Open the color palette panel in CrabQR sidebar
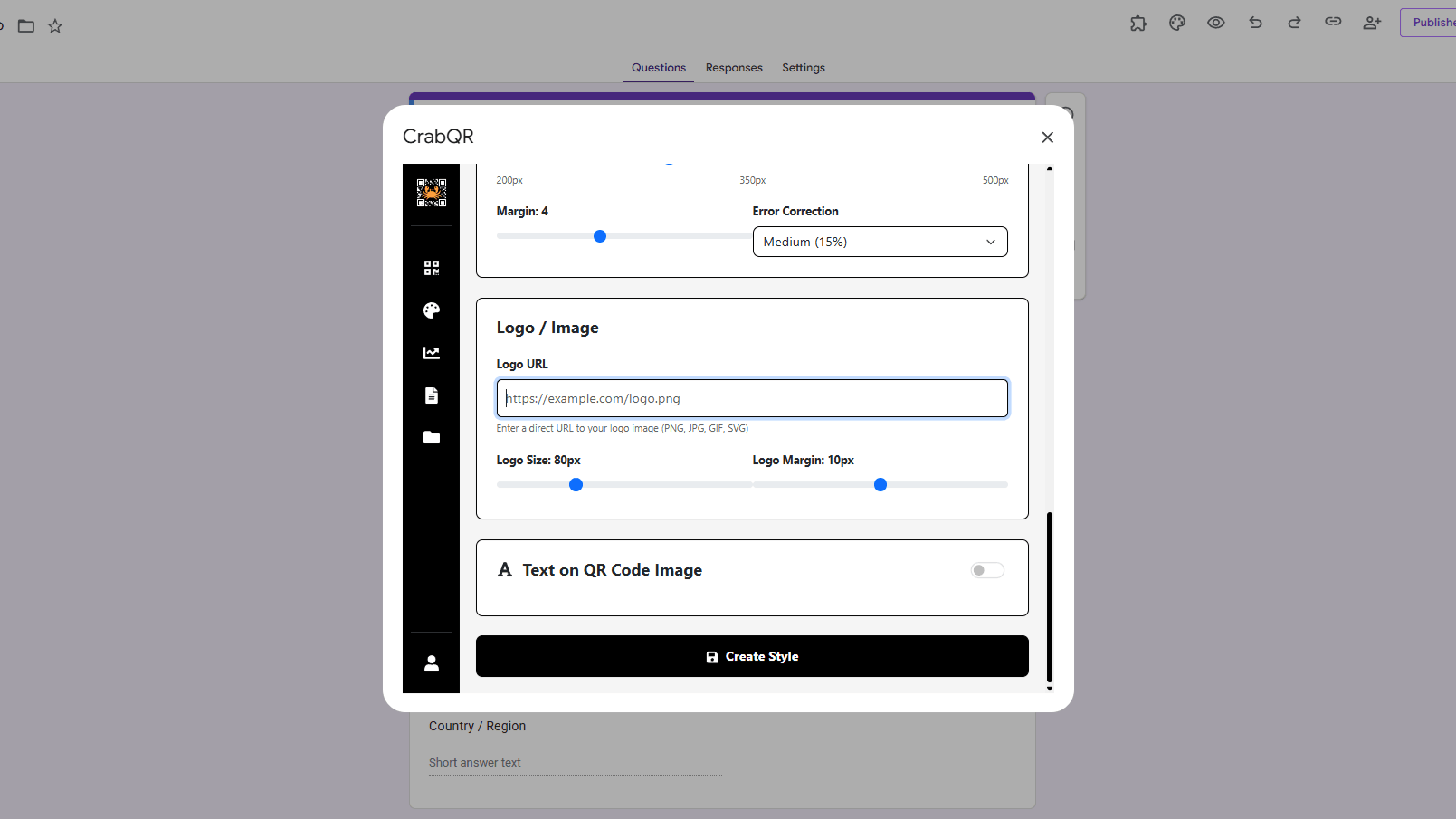The image size is (1456, 819). pos(431,310)
